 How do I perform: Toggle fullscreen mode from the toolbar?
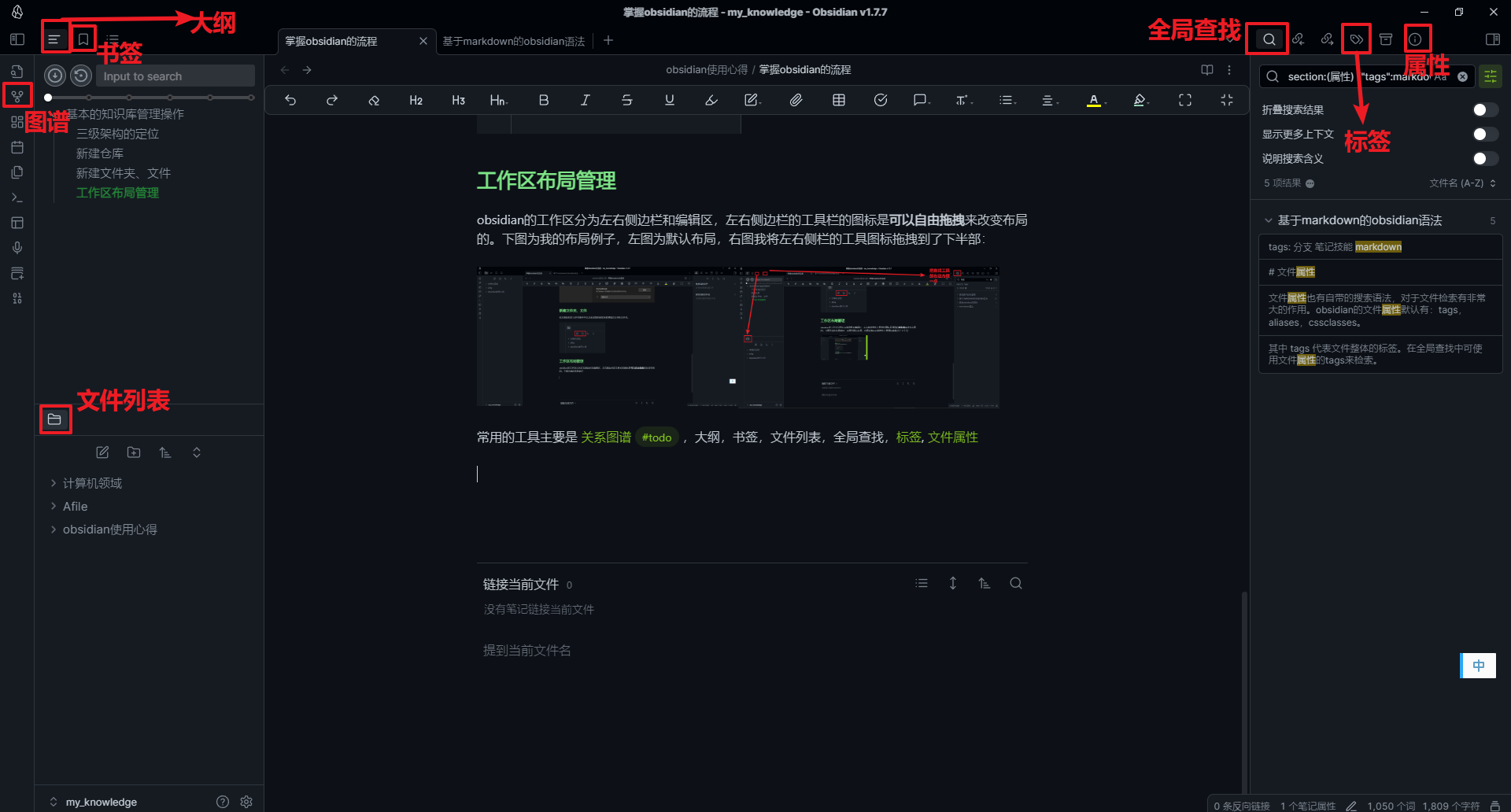(1184, 100)
